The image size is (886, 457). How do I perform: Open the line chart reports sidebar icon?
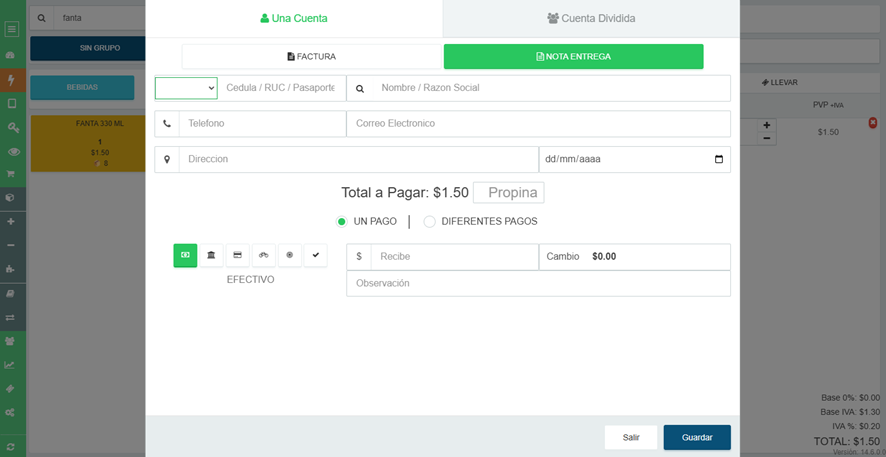pyautogui.click(x=9, y=365)
